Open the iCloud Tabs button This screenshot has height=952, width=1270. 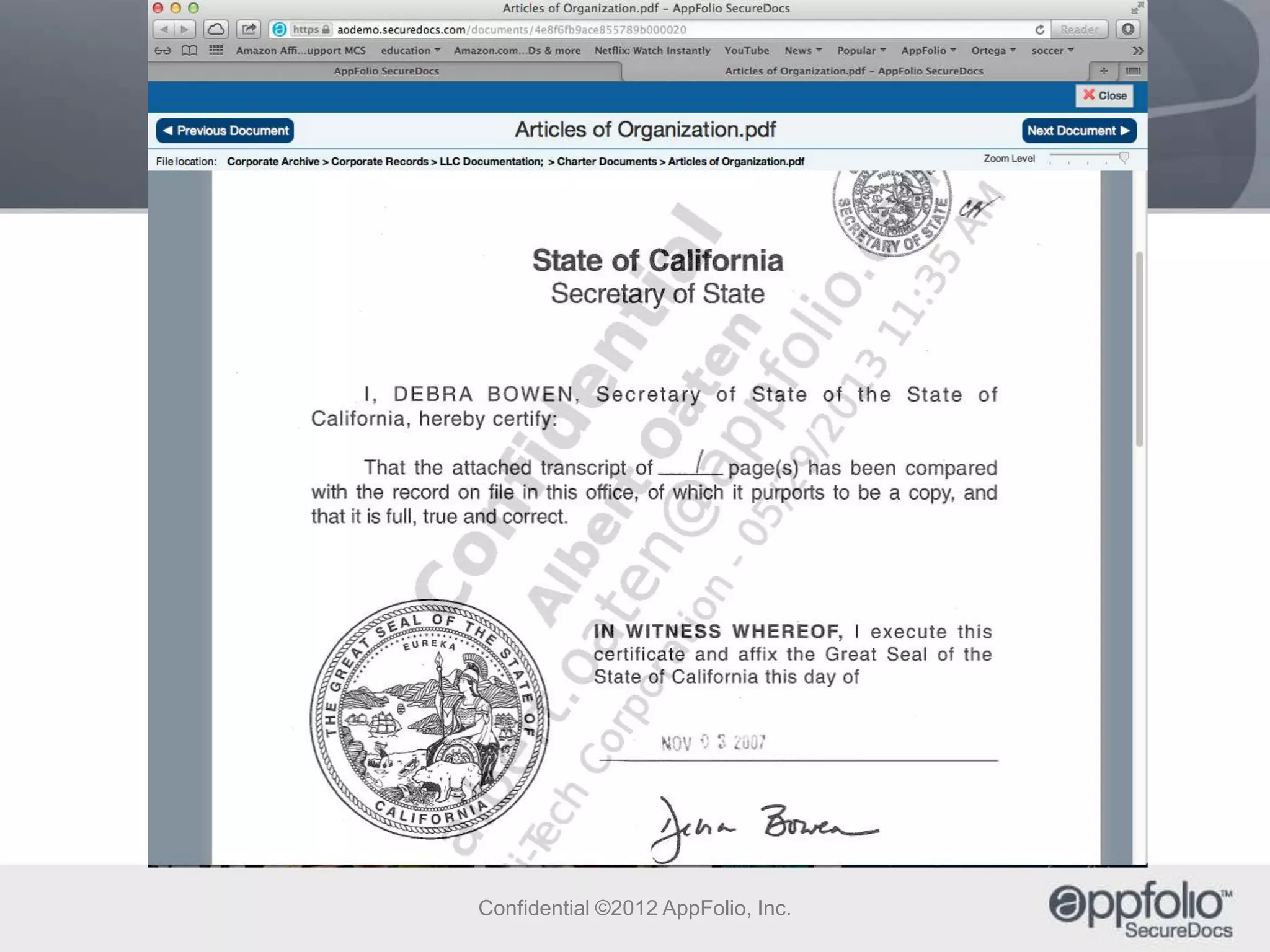(x=216, y=29)
